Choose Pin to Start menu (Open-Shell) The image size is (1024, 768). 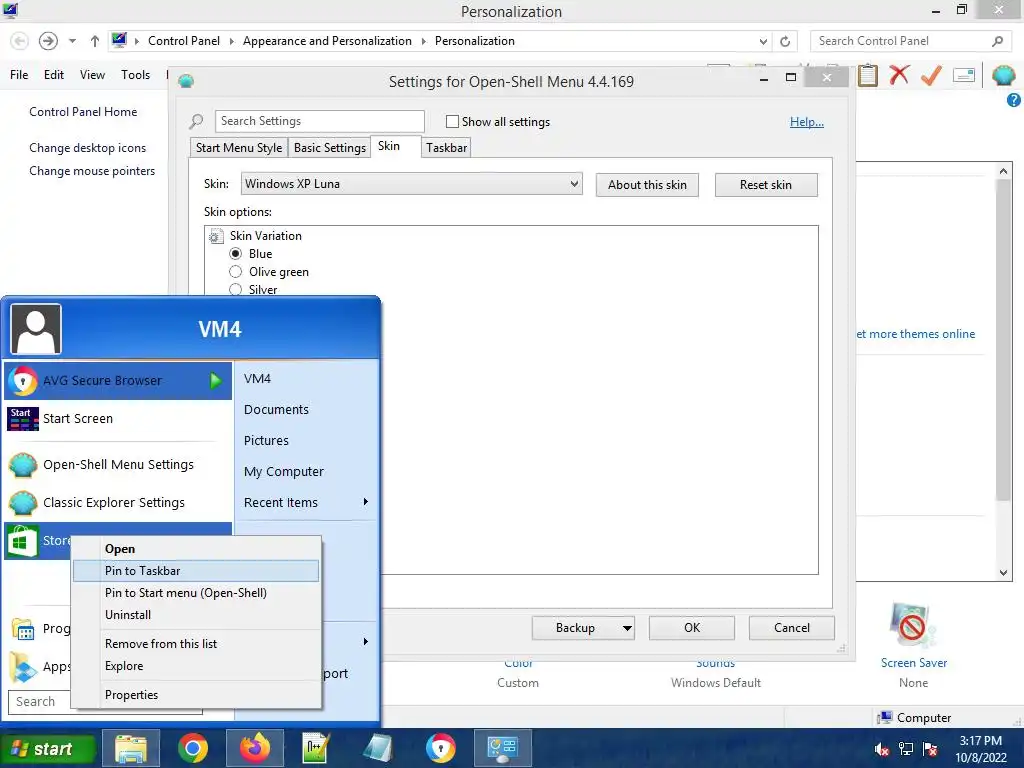196,593
